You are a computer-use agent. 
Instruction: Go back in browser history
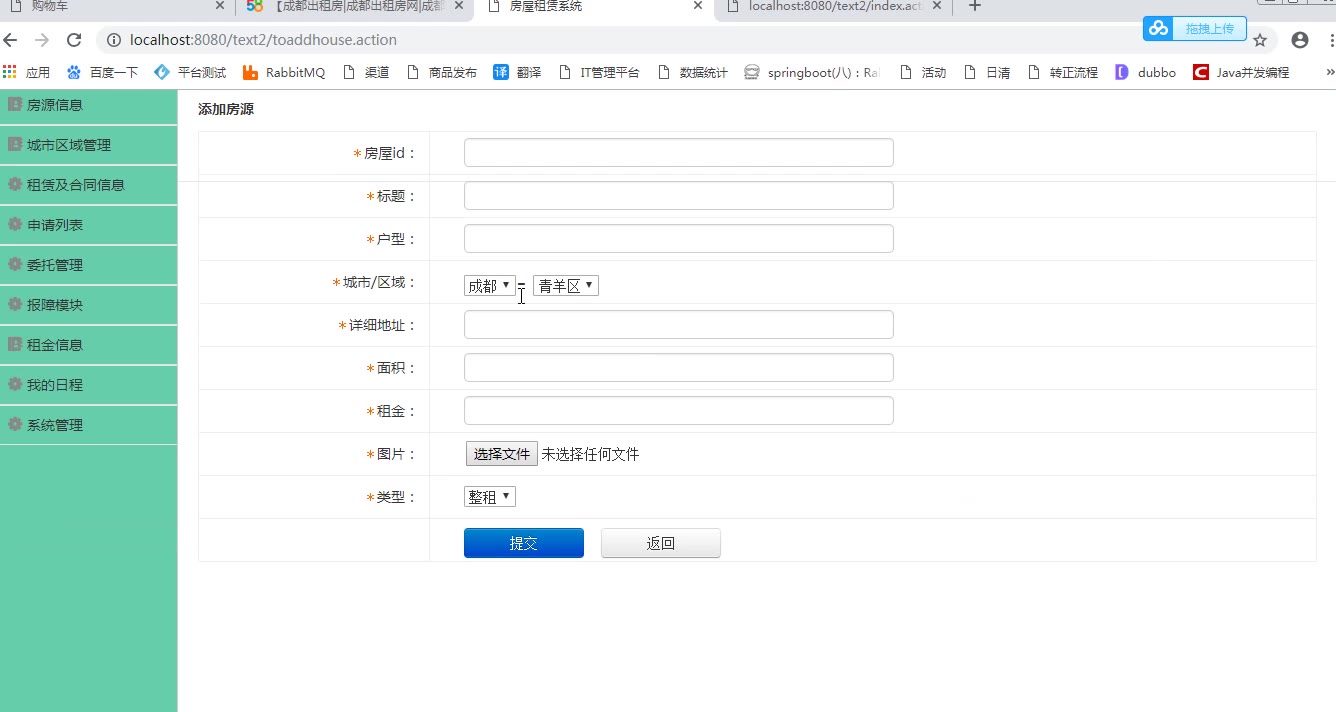[x=11, y=40]
